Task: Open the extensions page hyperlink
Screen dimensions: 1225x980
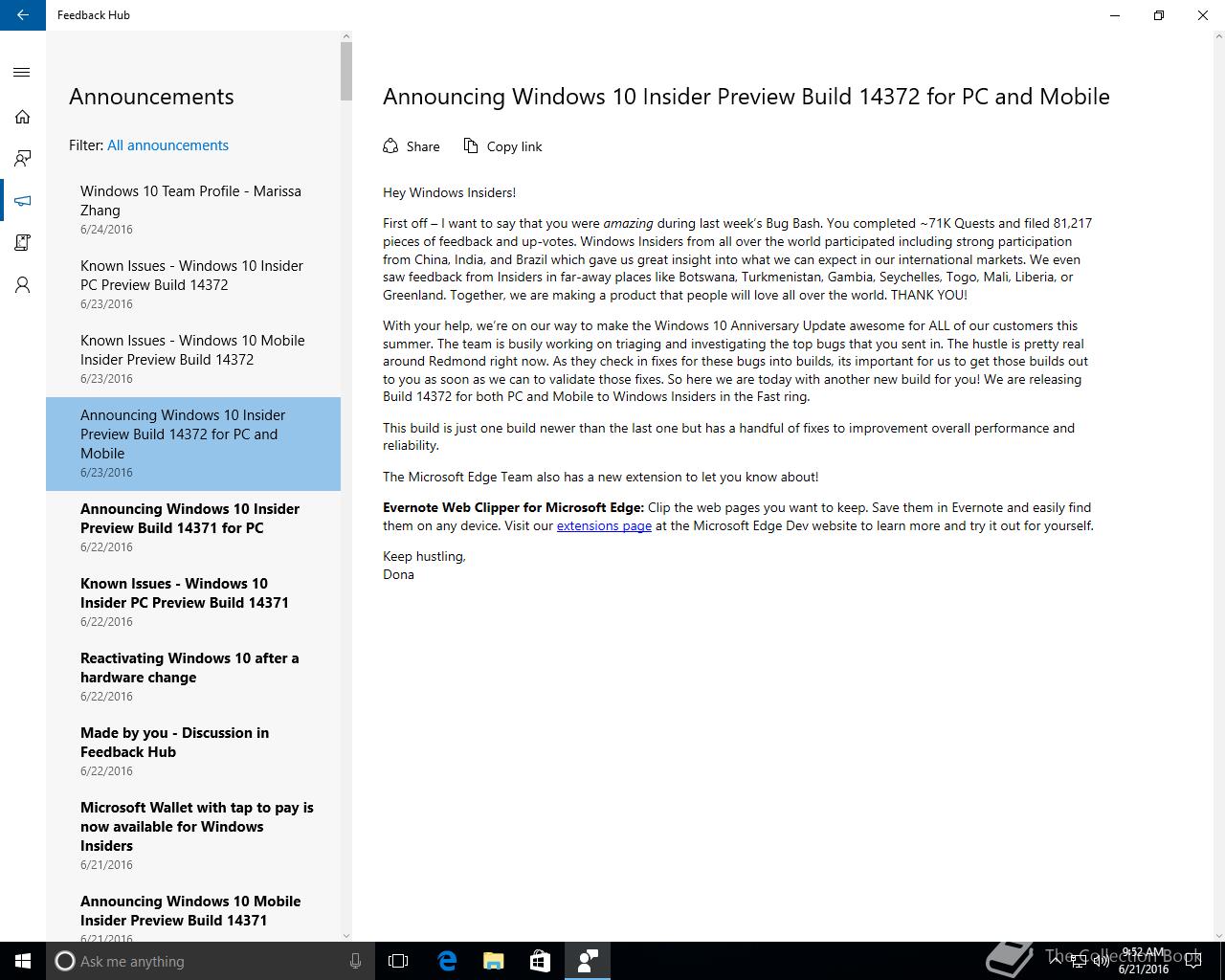Action: 604,525
